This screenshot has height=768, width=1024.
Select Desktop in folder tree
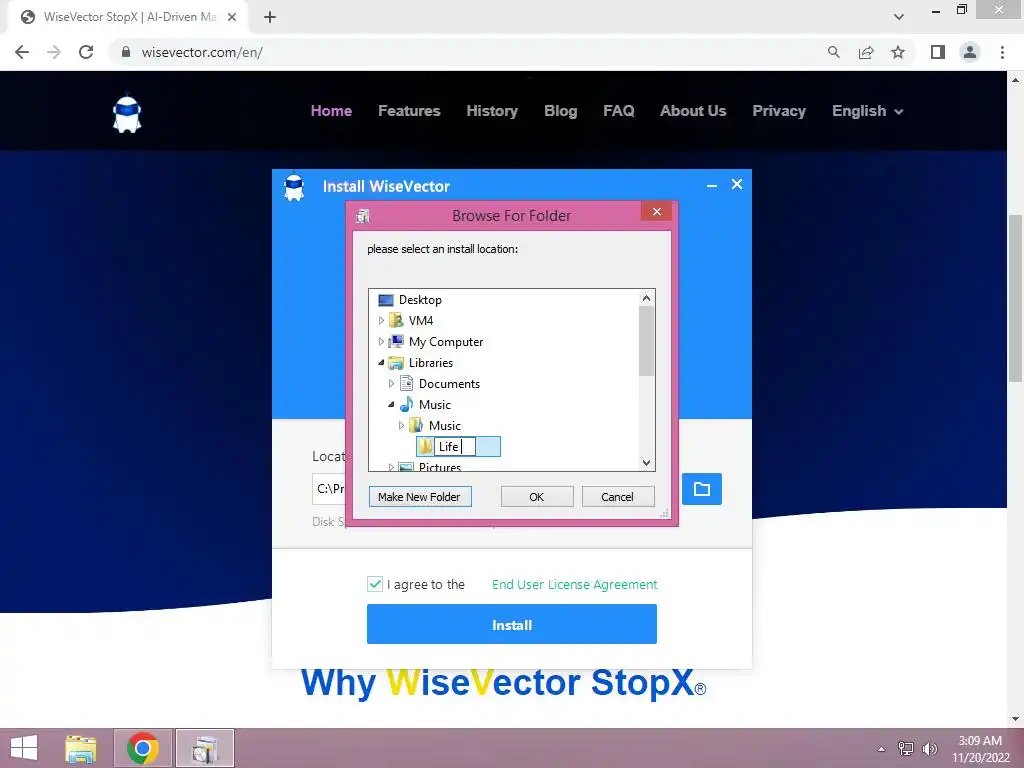(x=420, y=300)
